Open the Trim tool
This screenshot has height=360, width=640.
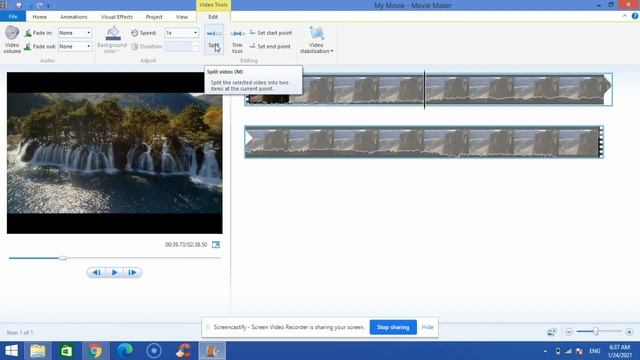point(237,41)
